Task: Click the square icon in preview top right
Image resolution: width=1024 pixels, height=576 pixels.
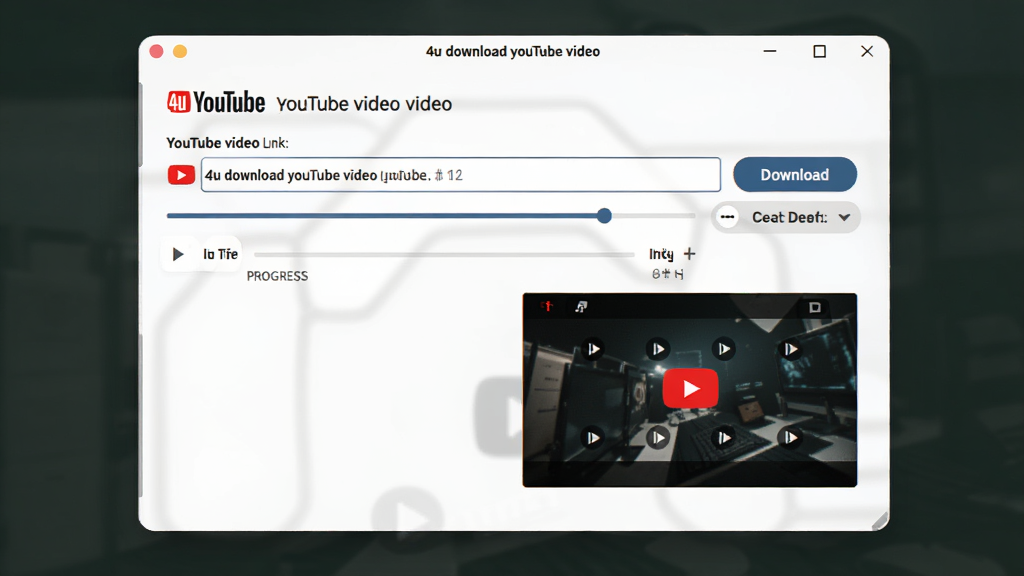Action: pos(814,307)
